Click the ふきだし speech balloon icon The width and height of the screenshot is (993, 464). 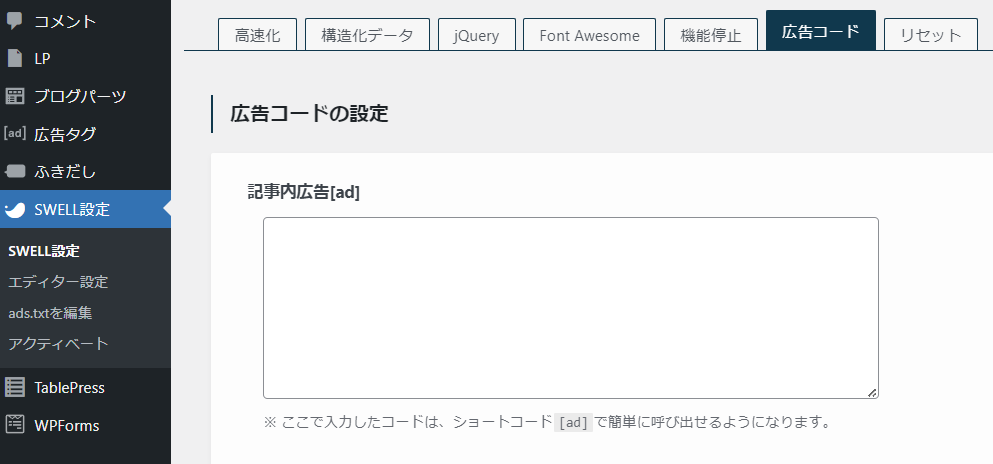pos(15,171)
